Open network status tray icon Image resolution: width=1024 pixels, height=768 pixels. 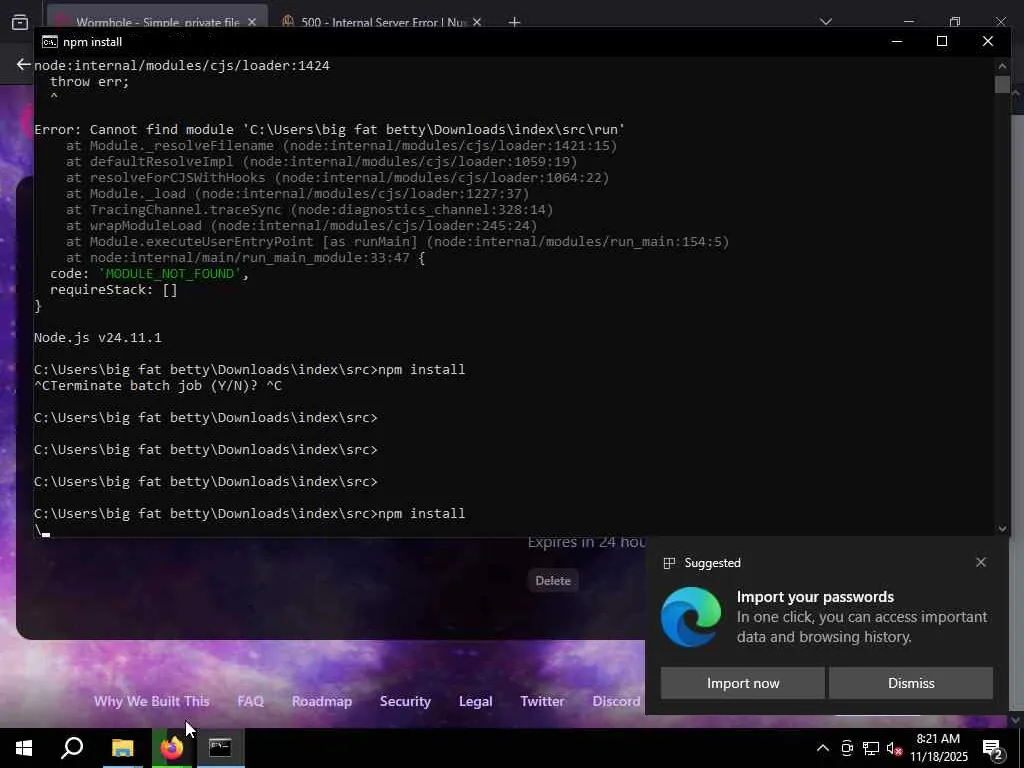tap(871, 748)
